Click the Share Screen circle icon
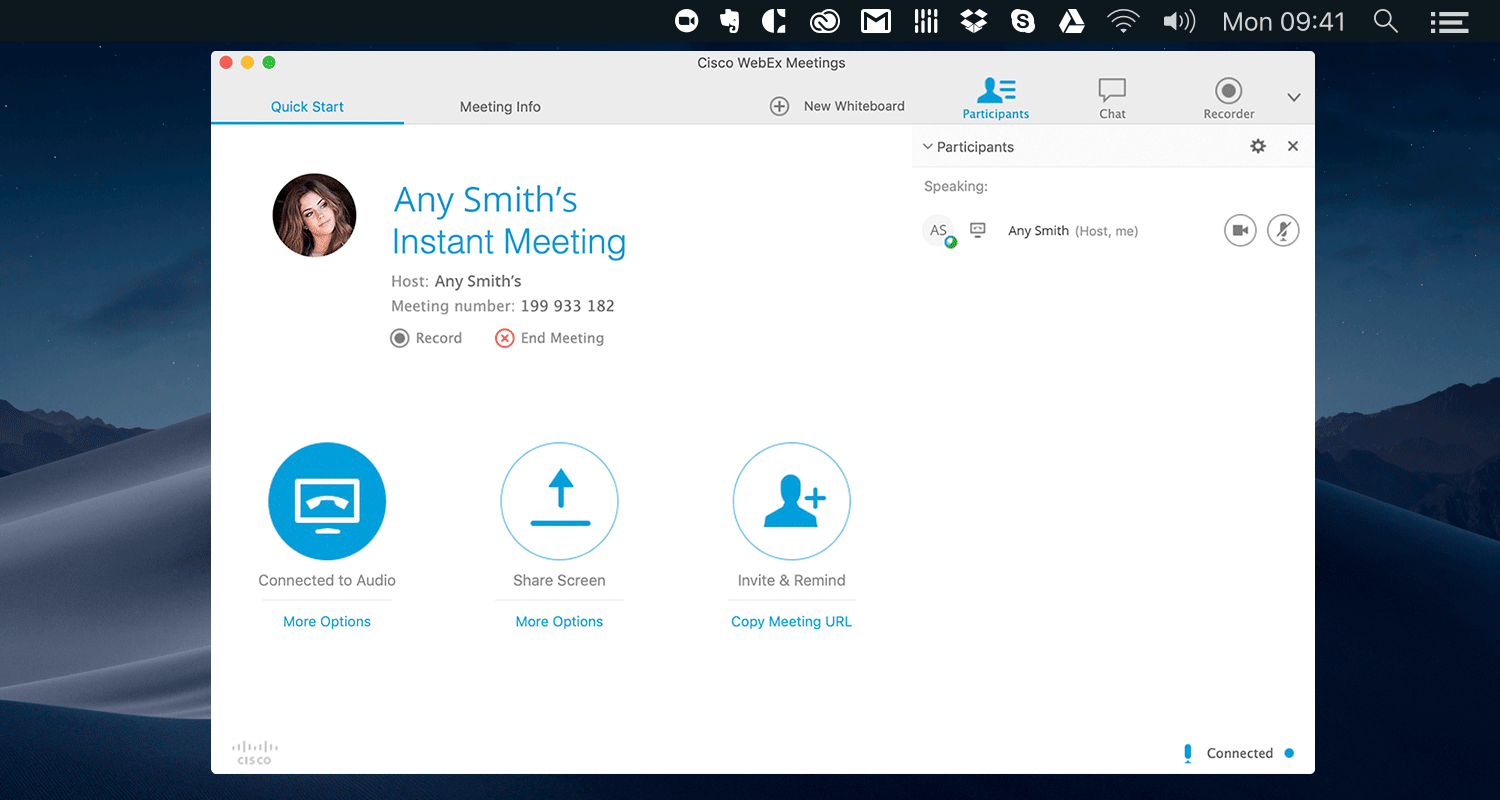This screenshot has width=1500, height=800. [x=559, y=502]
